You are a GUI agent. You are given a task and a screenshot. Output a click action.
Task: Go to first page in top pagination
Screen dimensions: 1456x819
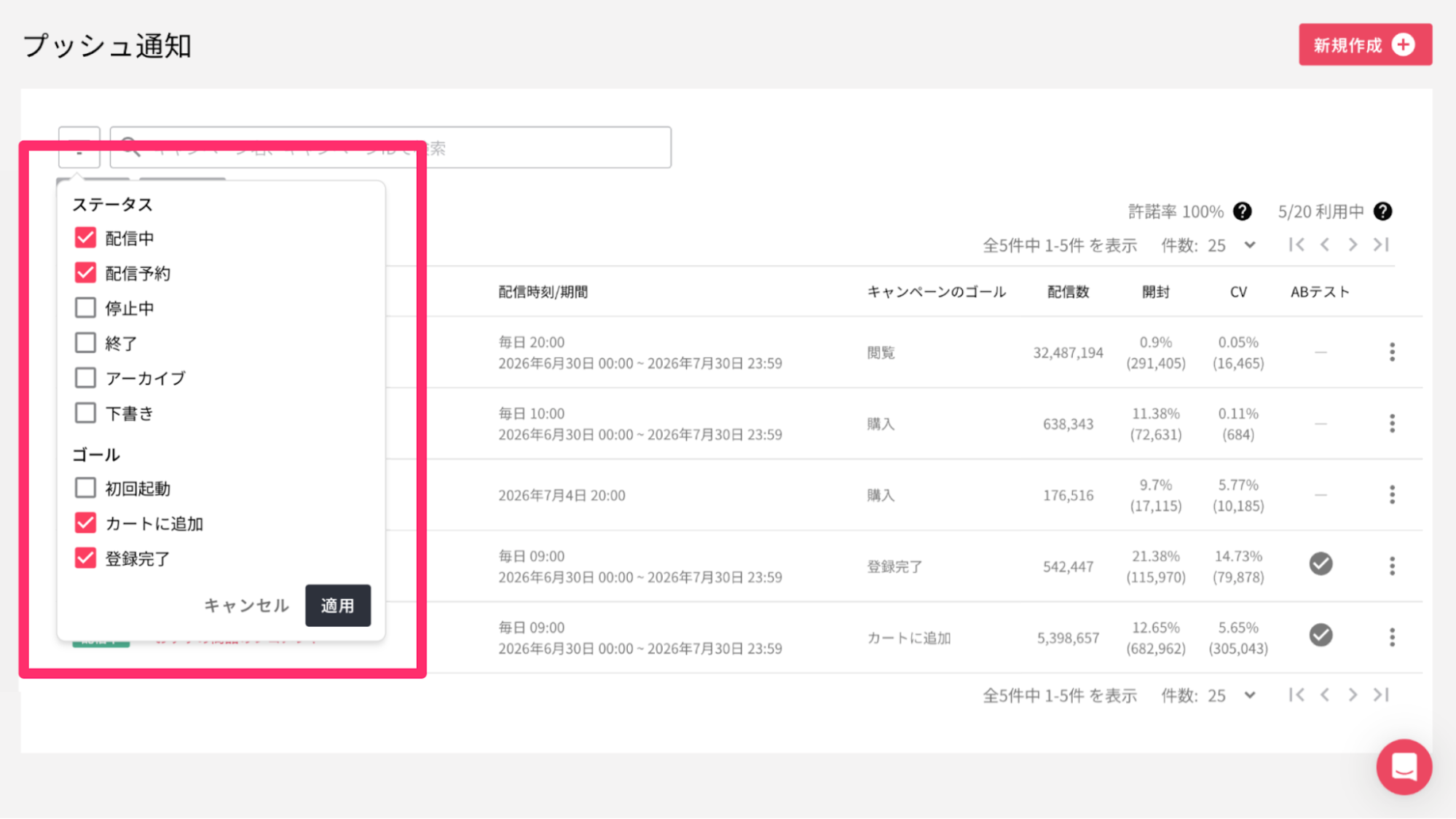click(1296, 245)
